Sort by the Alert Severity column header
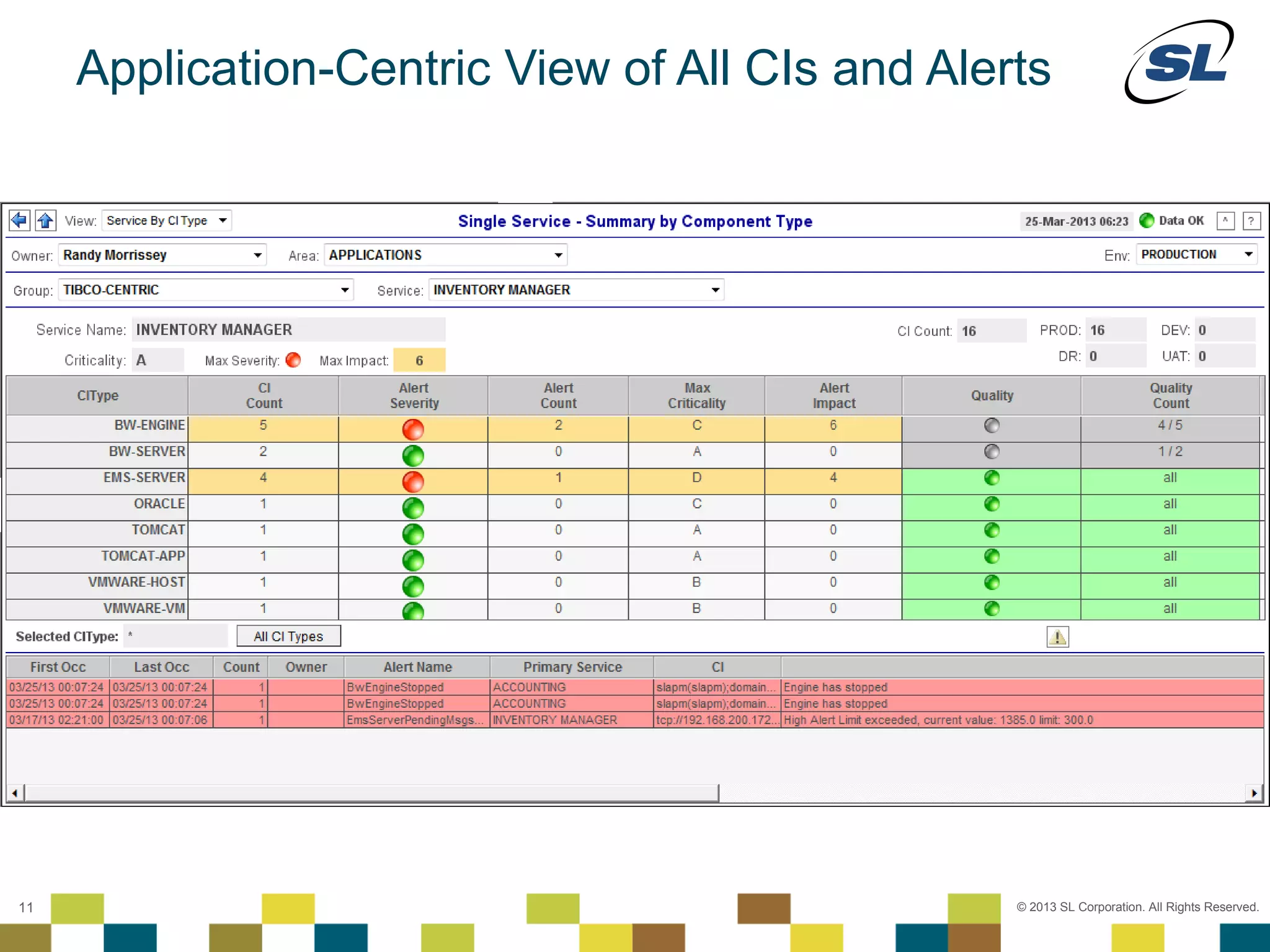This screenshot has height=952, width=1270. coord(414,395)
